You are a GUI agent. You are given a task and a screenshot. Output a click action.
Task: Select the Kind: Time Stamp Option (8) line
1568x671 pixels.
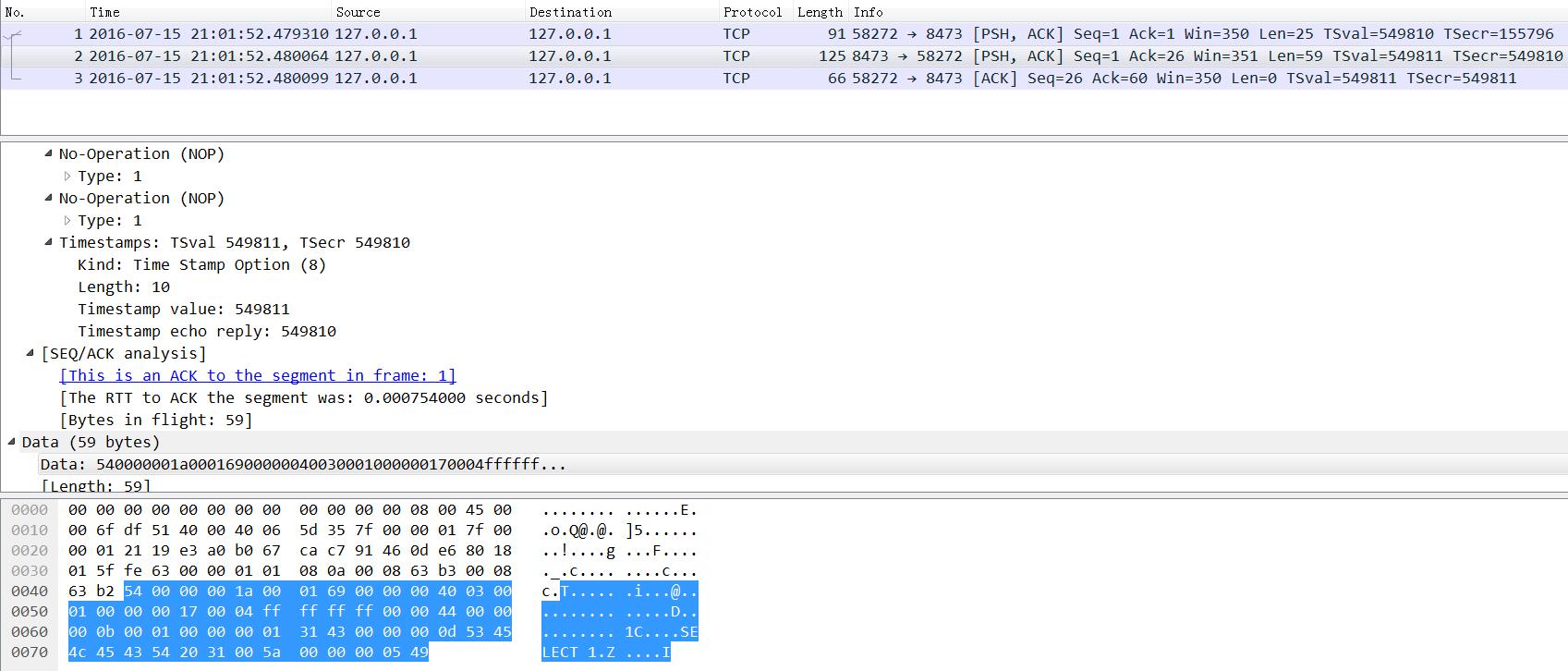[x=201, y=265]
